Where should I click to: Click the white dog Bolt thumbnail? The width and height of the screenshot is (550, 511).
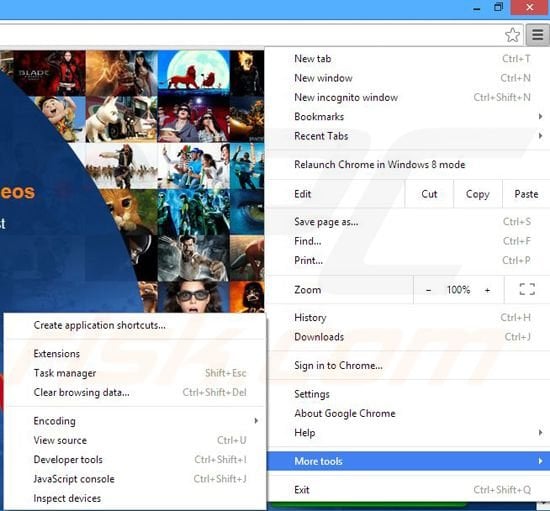121,119
